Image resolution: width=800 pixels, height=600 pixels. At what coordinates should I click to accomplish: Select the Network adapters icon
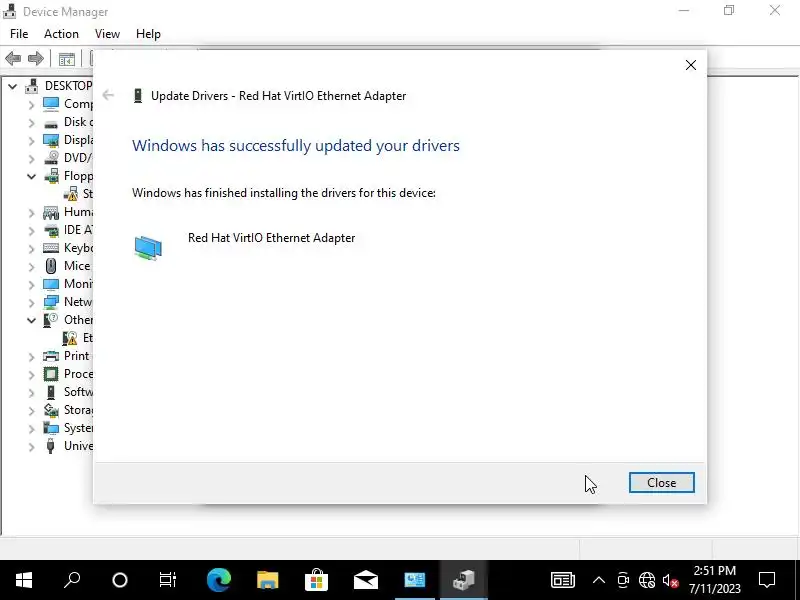coord(51,302)
